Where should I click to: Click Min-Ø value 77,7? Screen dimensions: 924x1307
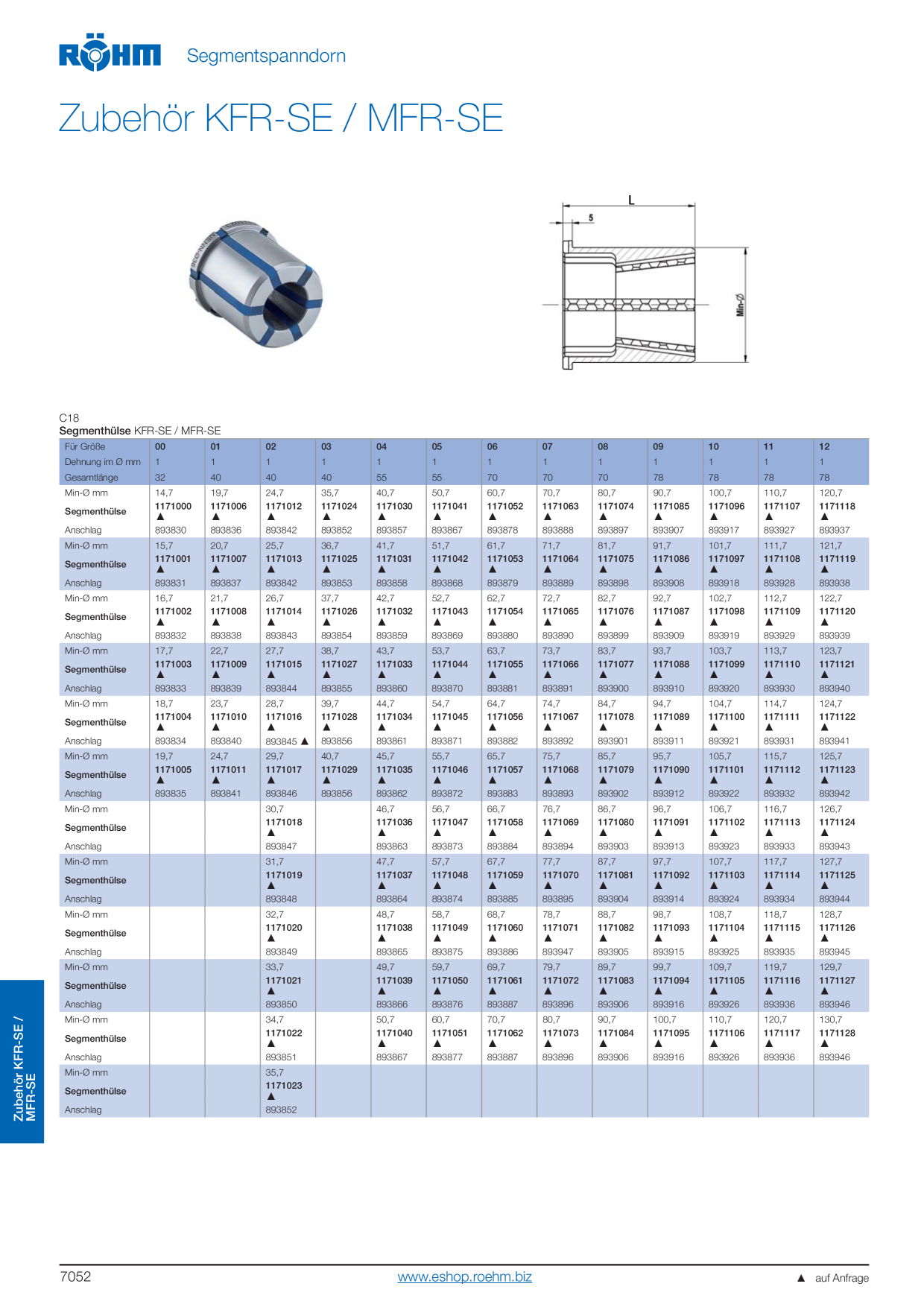[x=551, y=861]
